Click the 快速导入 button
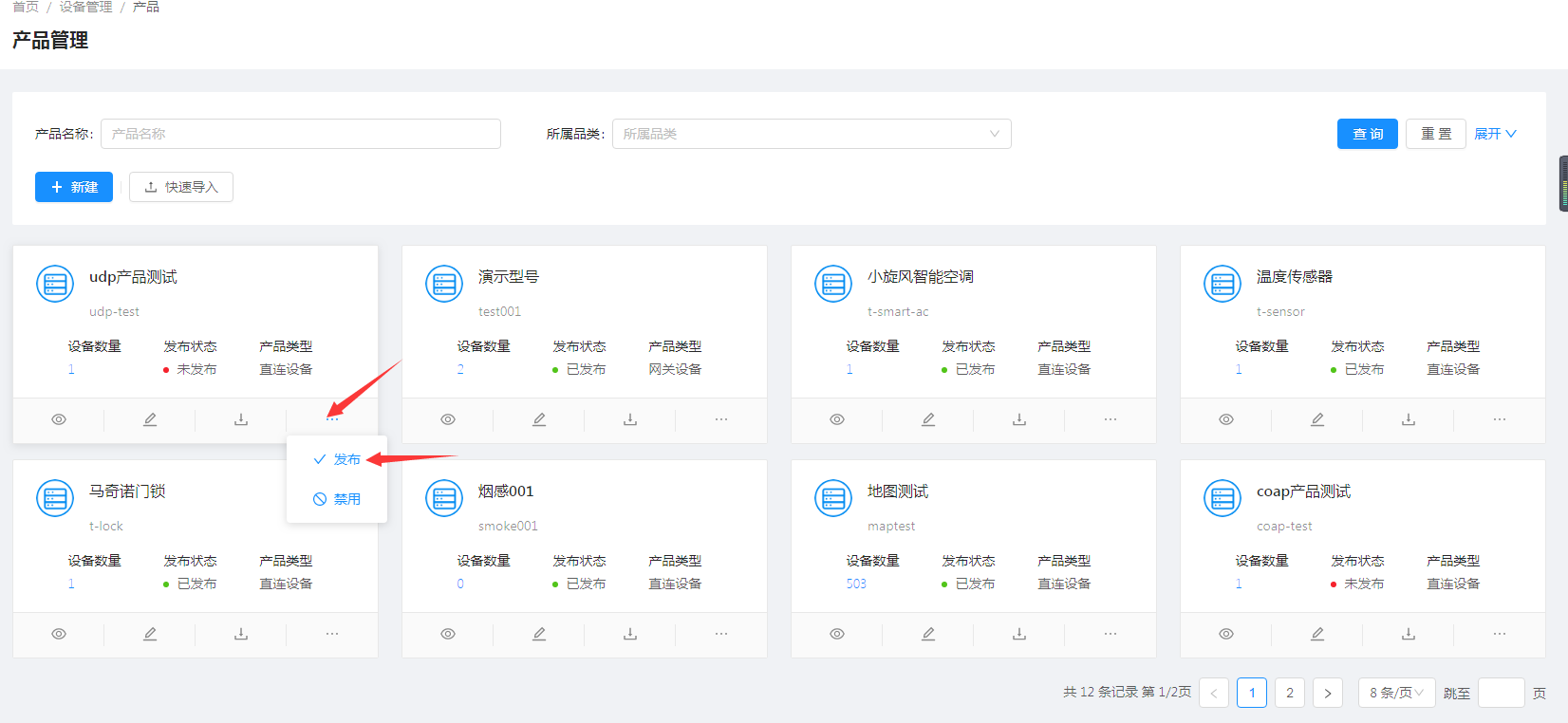 181,187
